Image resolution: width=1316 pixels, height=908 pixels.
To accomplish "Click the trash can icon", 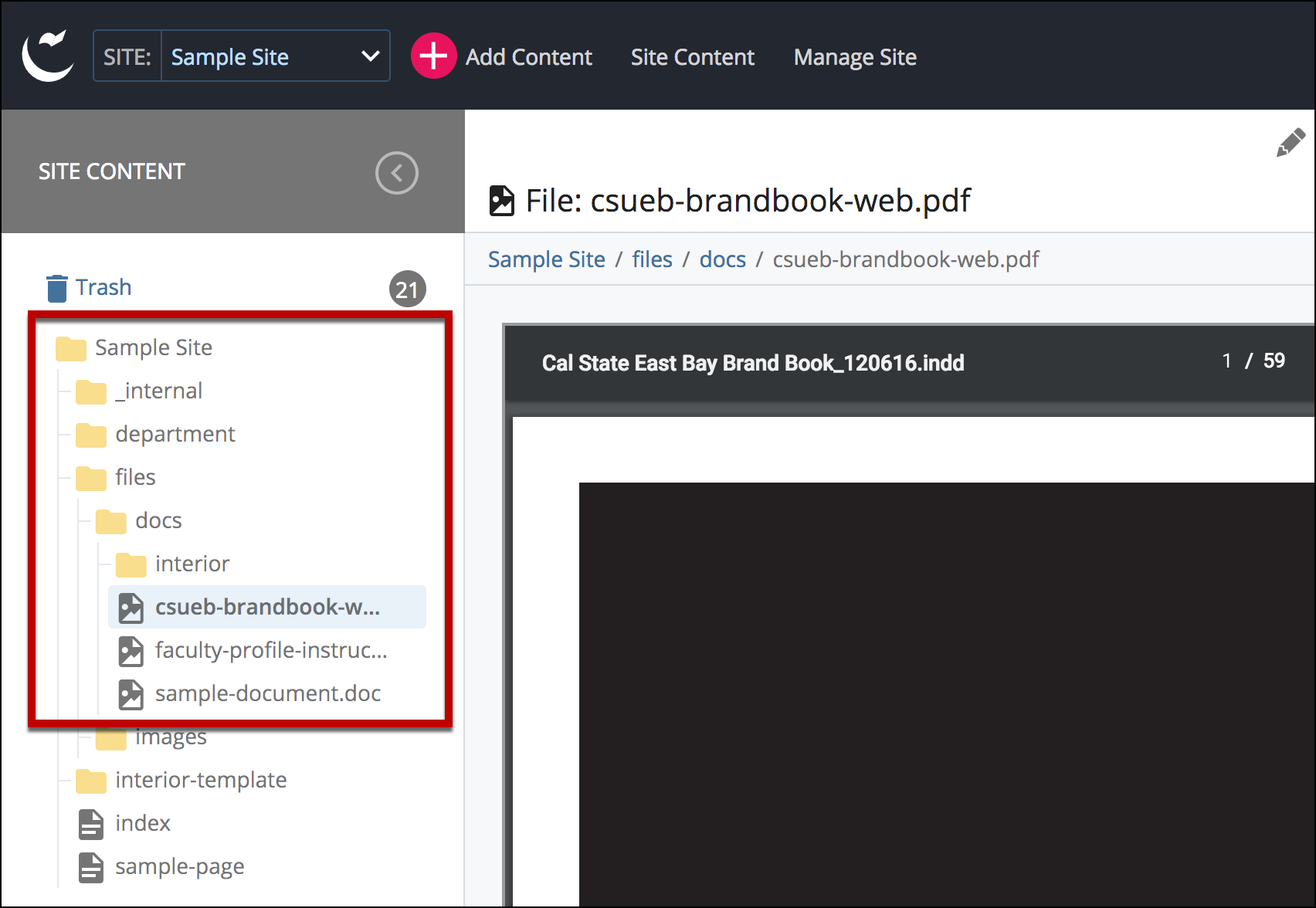I will (x=56, y=288).
